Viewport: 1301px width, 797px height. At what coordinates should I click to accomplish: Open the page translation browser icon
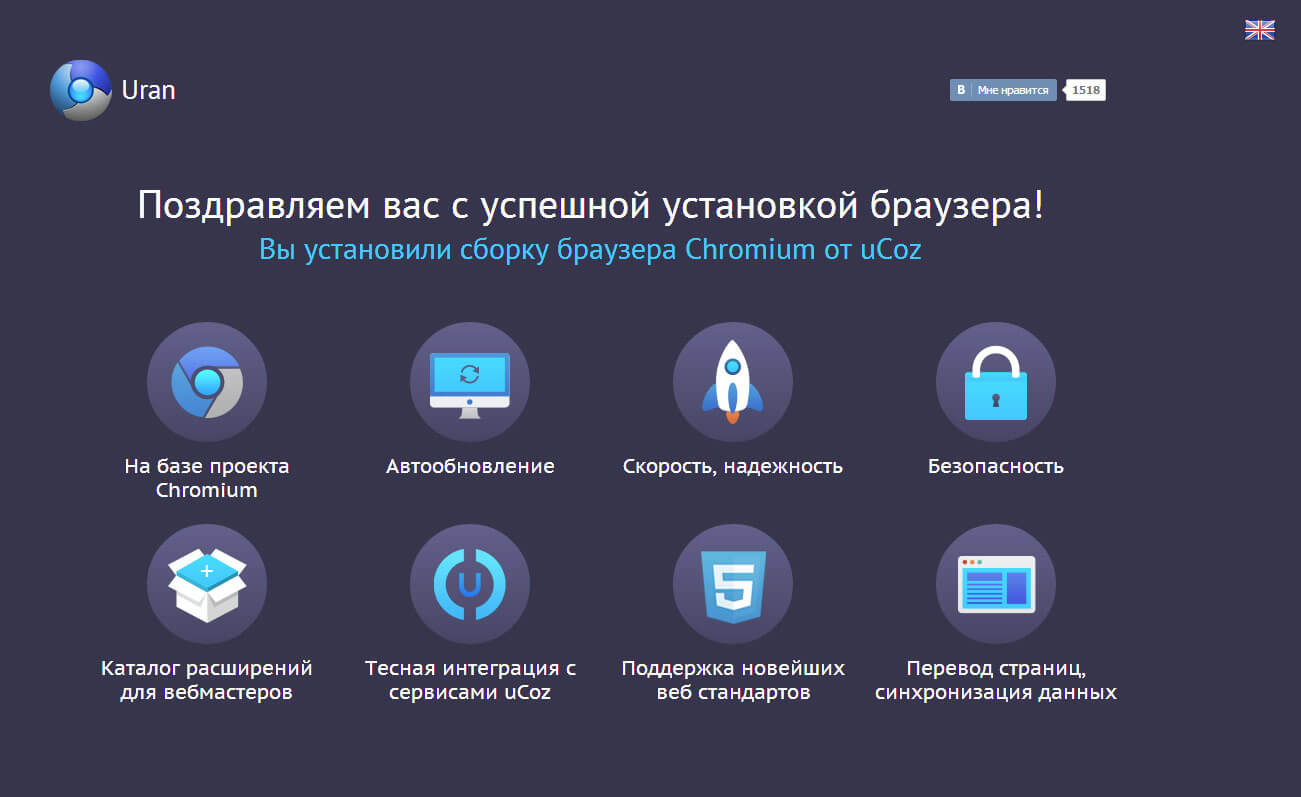(996, 584)
